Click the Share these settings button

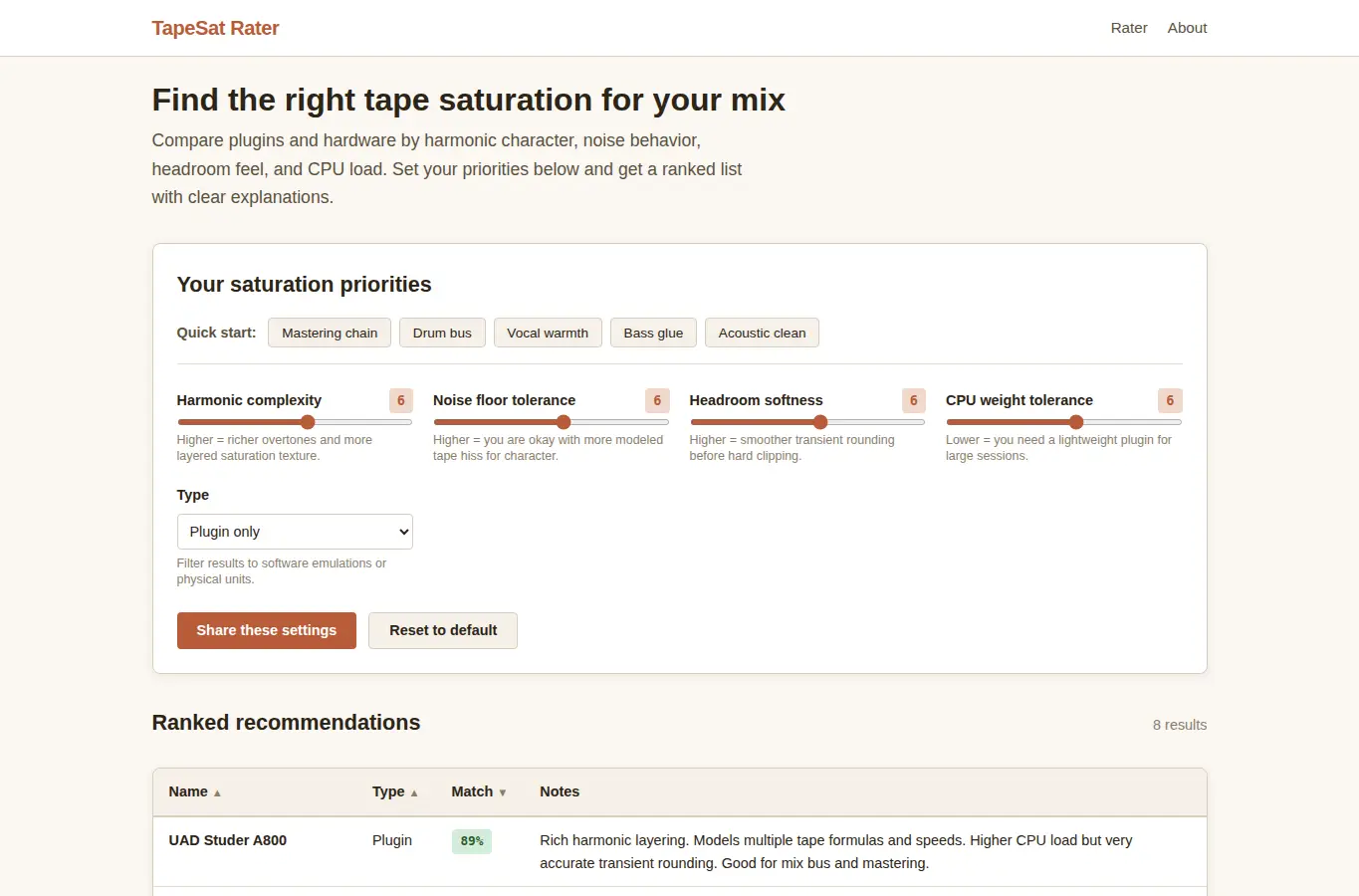coord(267,630)
